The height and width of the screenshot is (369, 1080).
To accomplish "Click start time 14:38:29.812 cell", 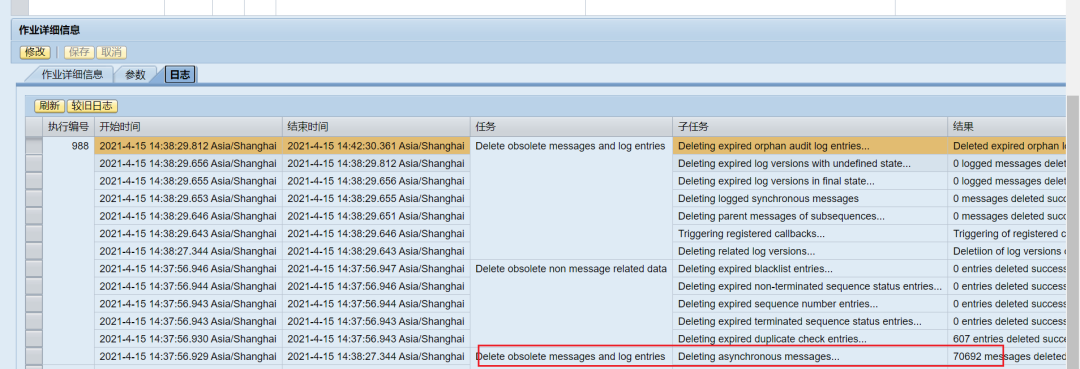I will click(x=188, y=146).
